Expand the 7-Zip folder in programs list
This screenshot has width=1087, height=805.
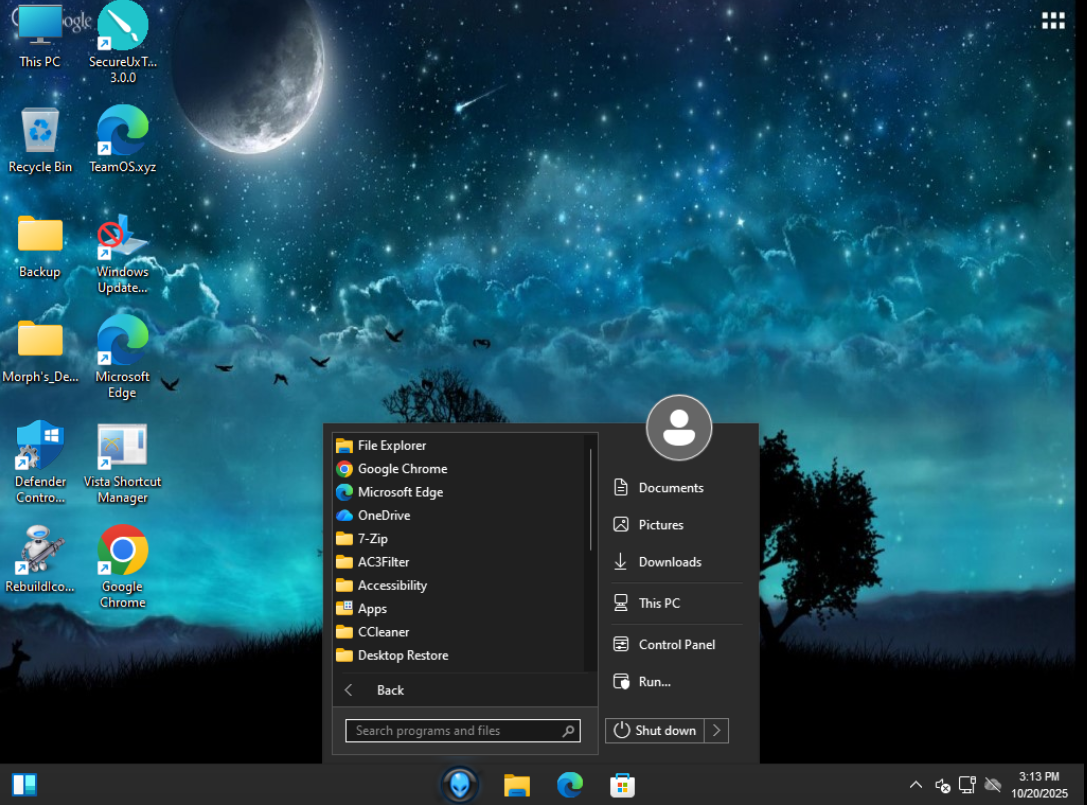point(372,539)
